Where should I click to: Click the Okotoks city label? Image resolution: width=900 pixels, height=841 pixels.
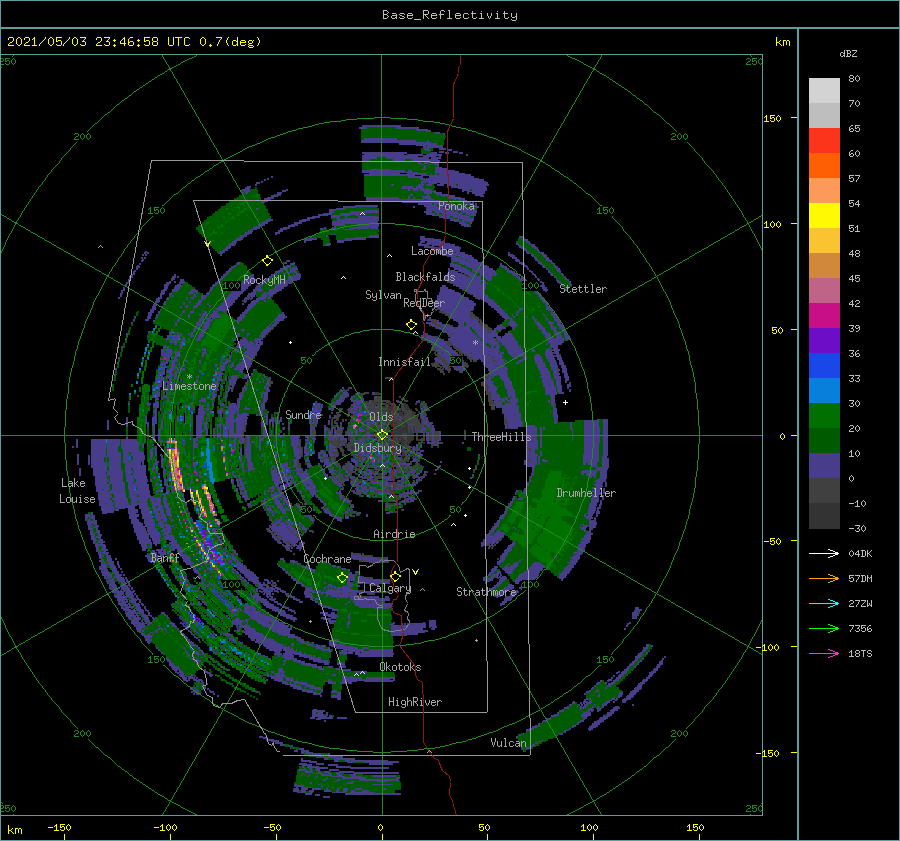tap(401, 667)
